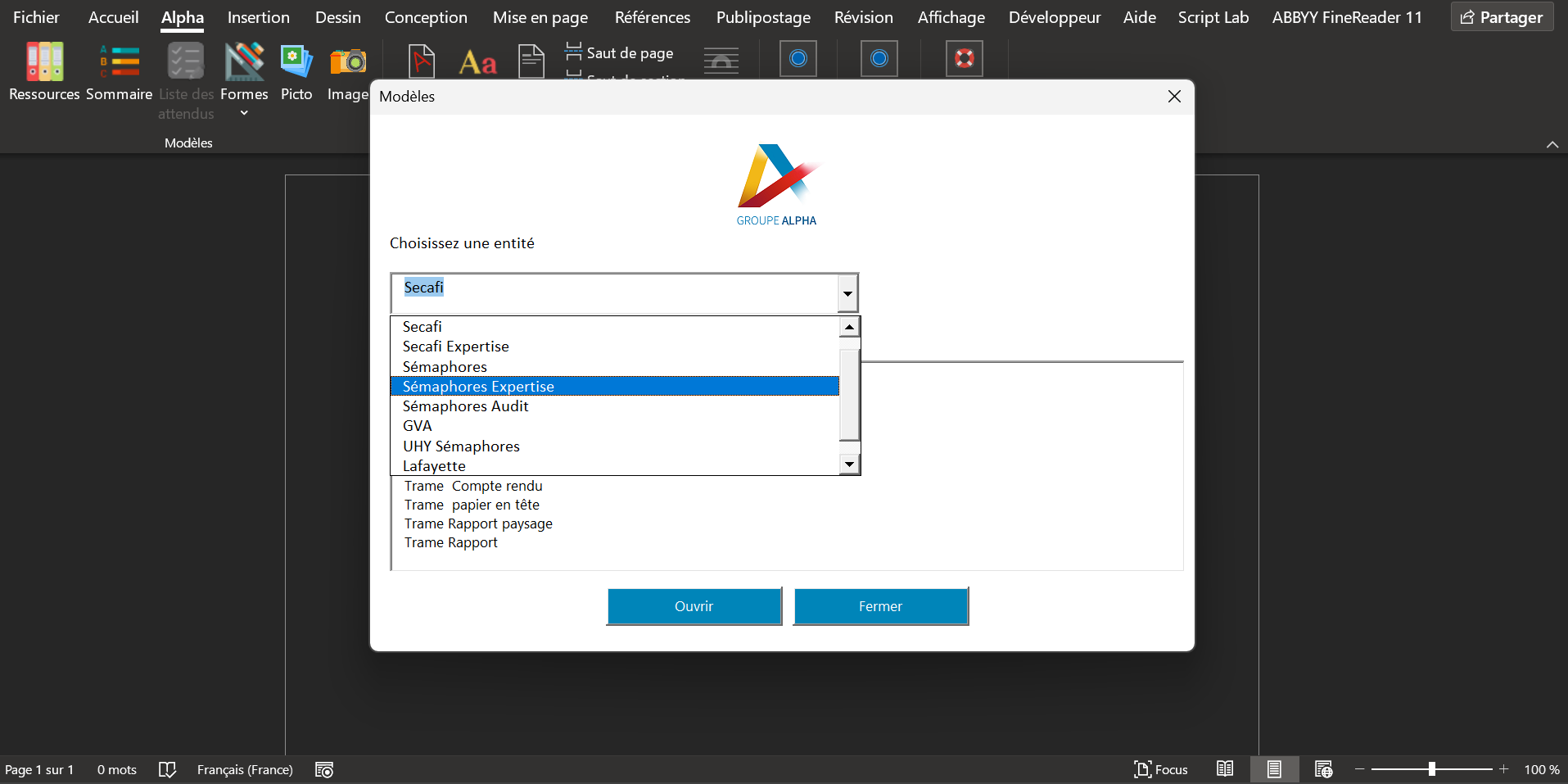Open word count 0 mots
Viewport: 1568px width, 784px height.
117,769
